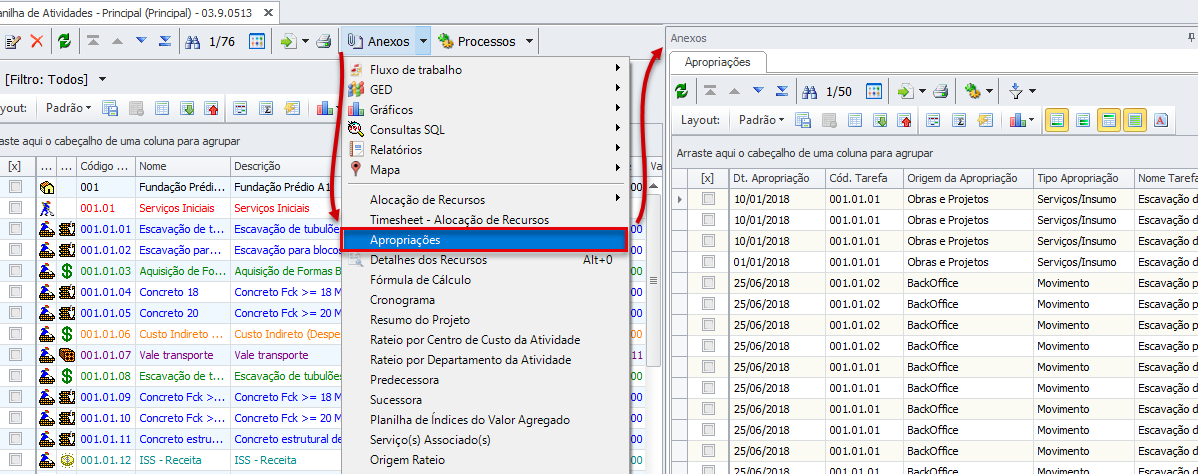Screen dimensions: 1198x474
Task: Click export icon in Anexos toolbar
Action: [x=906, y=92]
